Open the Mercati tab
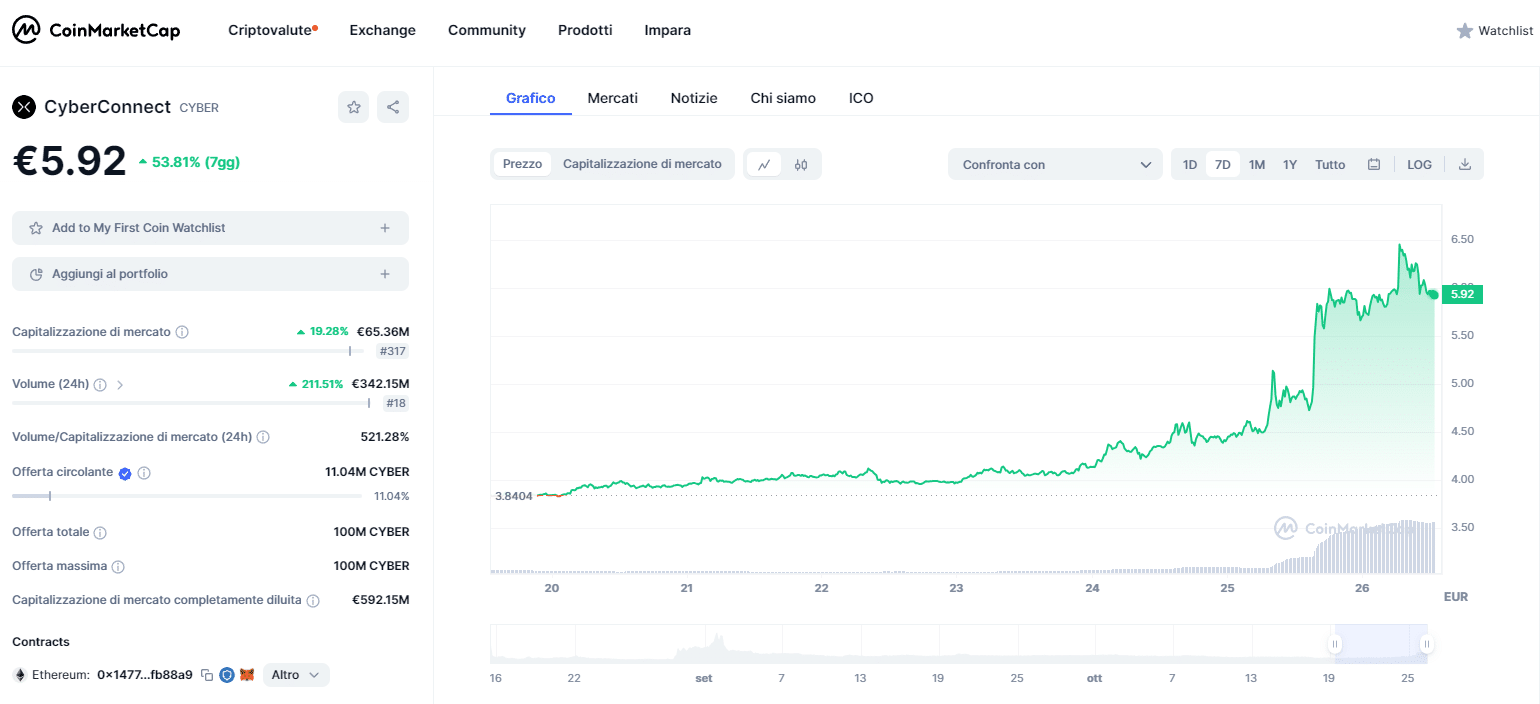1540x704 pixels. 612,98
